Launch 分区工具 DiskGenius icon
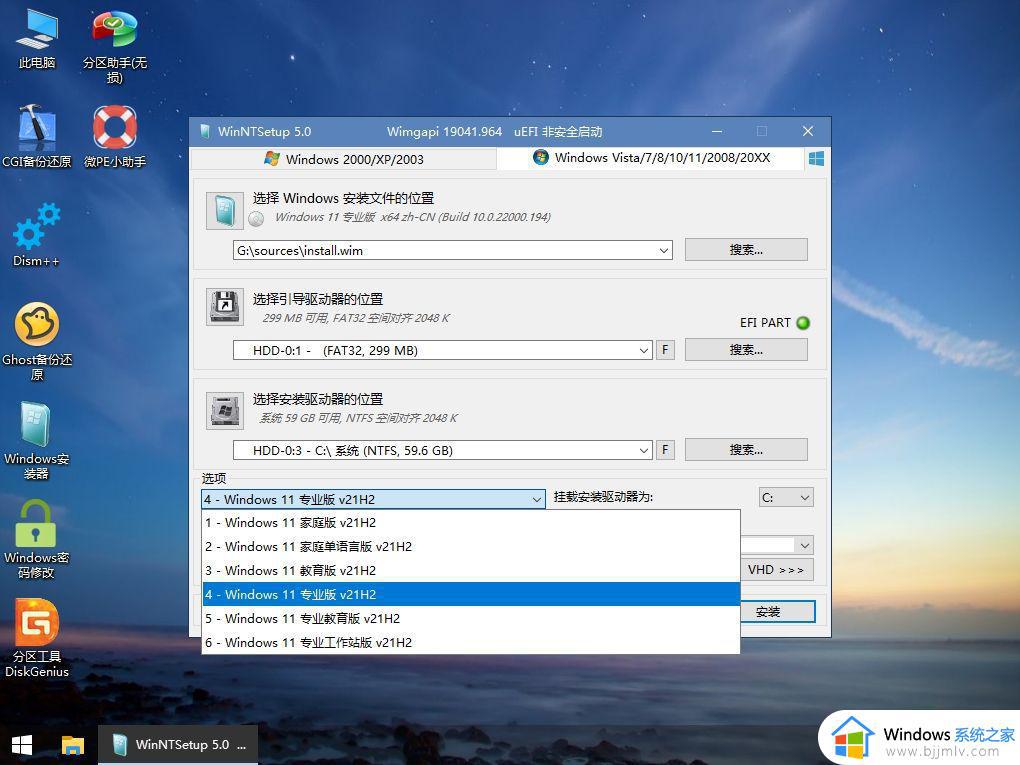The height and width of the screenshot is (765, 1020). (x=37, y=639)
